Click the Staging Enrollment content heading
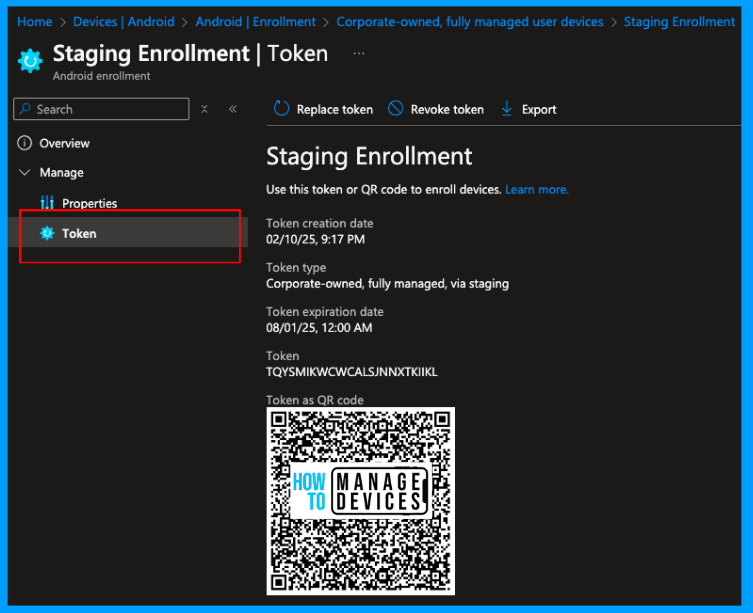Viewport: 753px width, 613px height. point(369,157)
